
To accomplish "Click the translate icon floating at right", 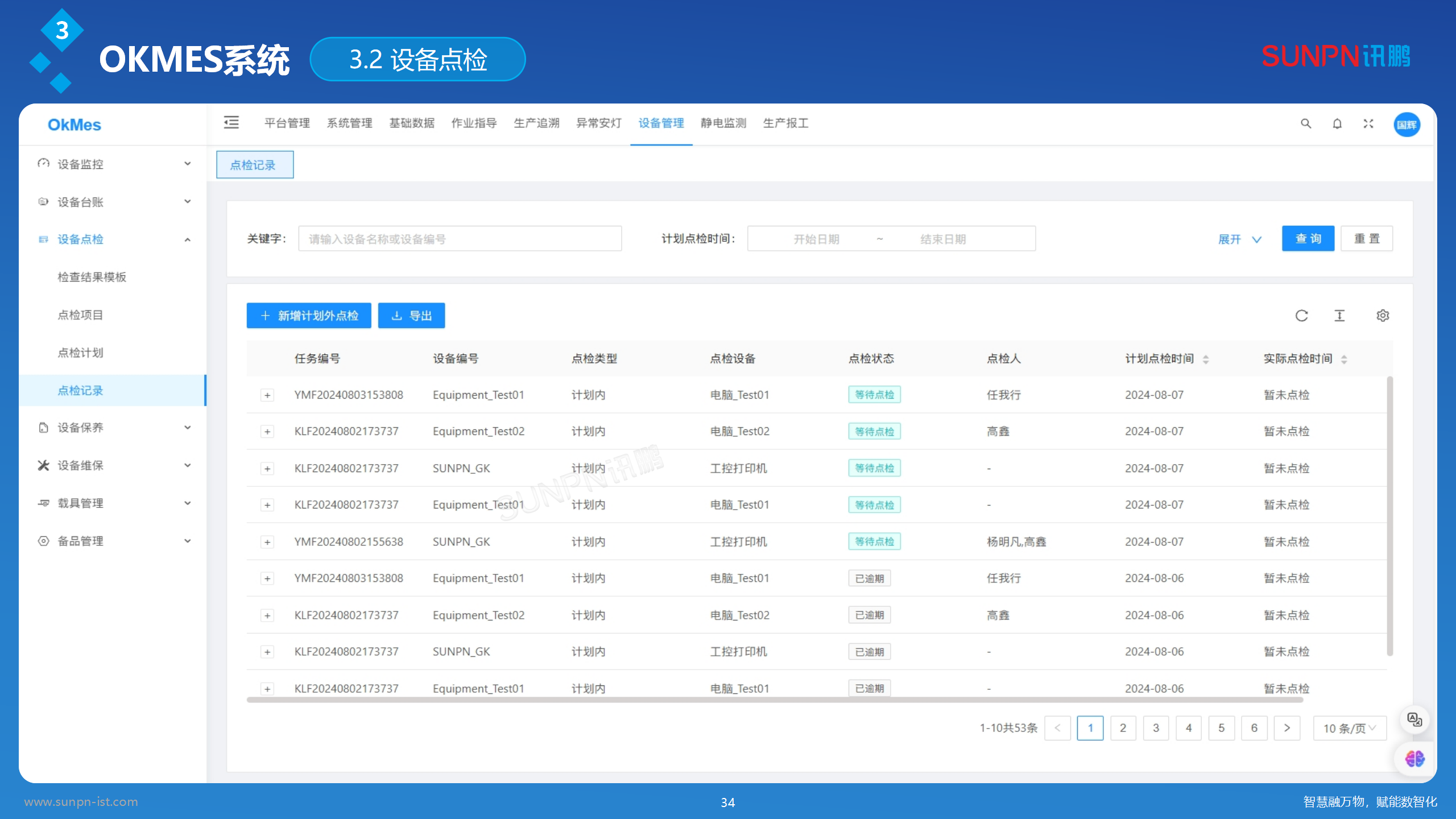I will (x=1414, y=719).
